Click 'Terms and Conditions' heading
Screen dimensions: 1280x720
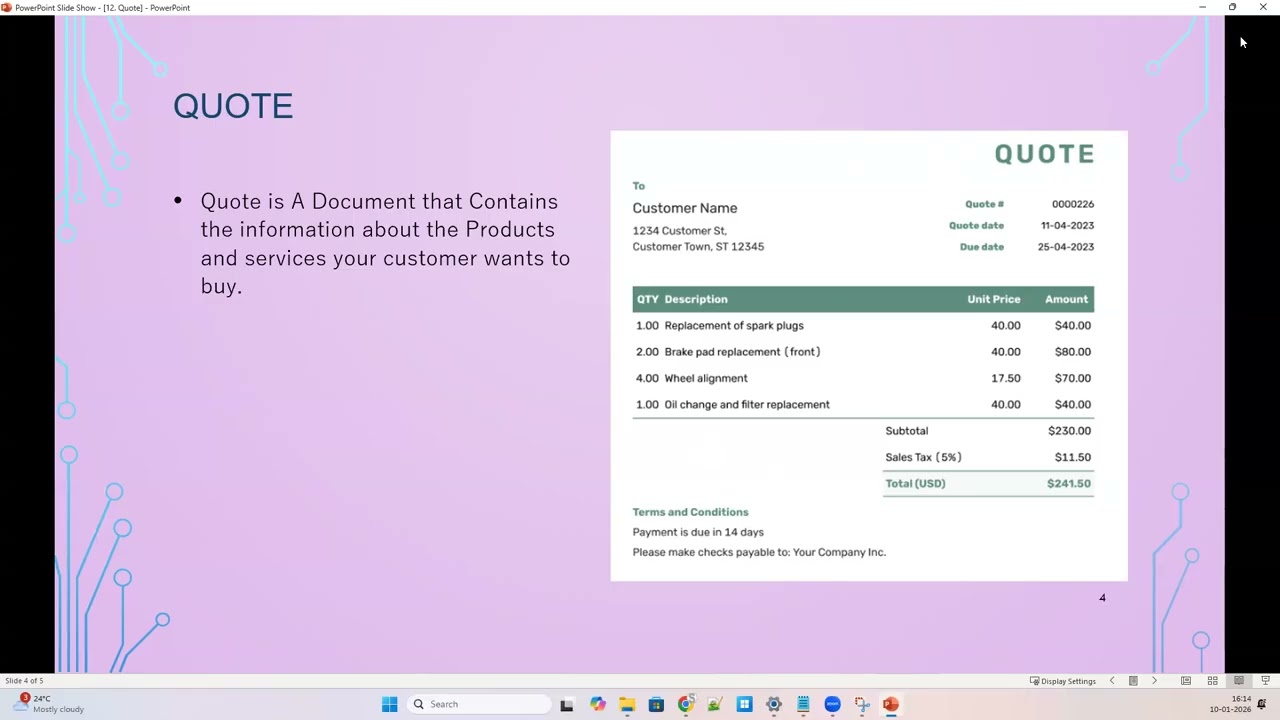(x=690, y=512)
